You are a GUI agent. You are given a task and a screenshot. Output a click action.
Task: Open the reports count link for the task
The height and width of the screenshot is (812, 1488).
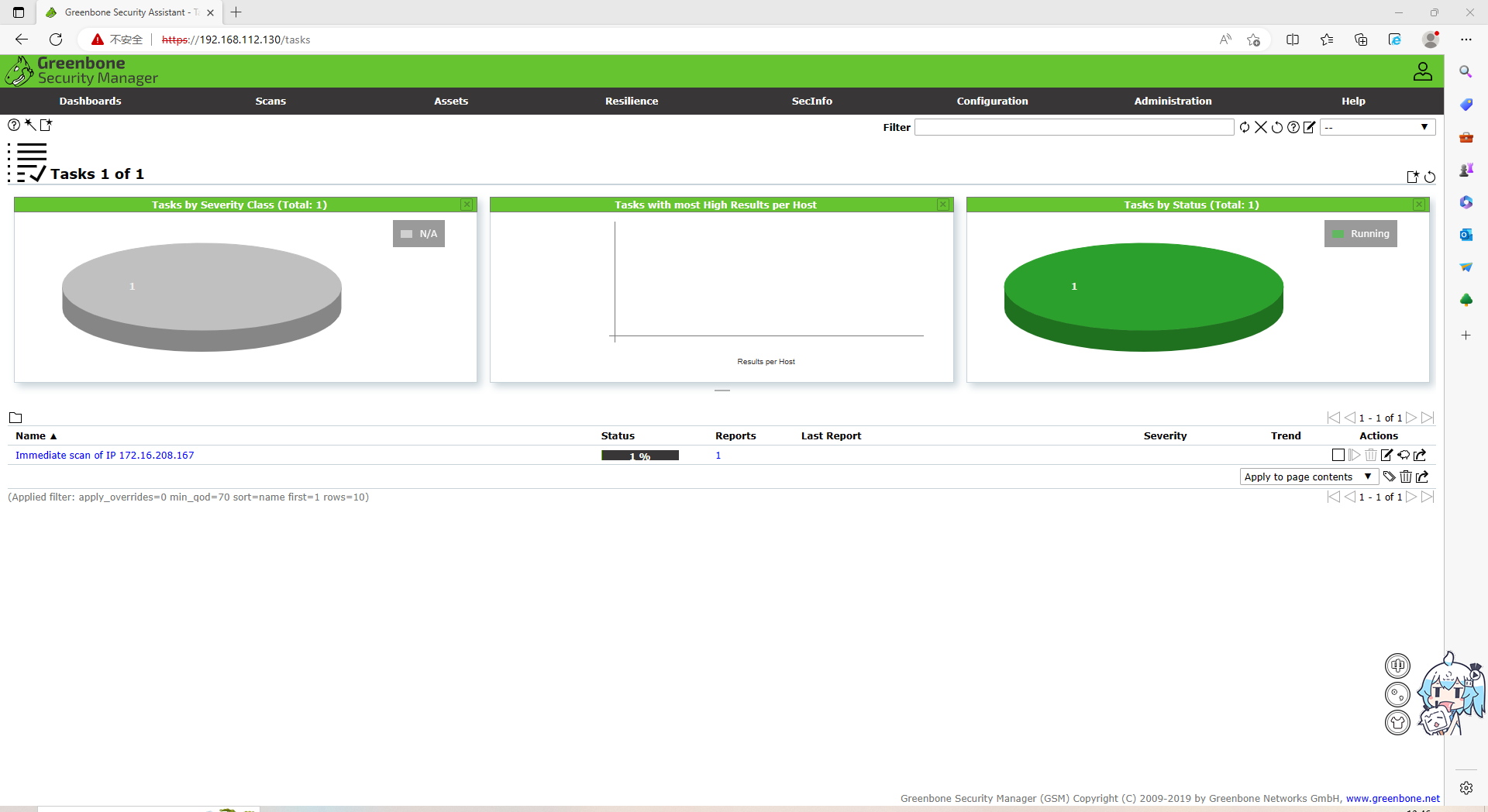click(718, 456)
